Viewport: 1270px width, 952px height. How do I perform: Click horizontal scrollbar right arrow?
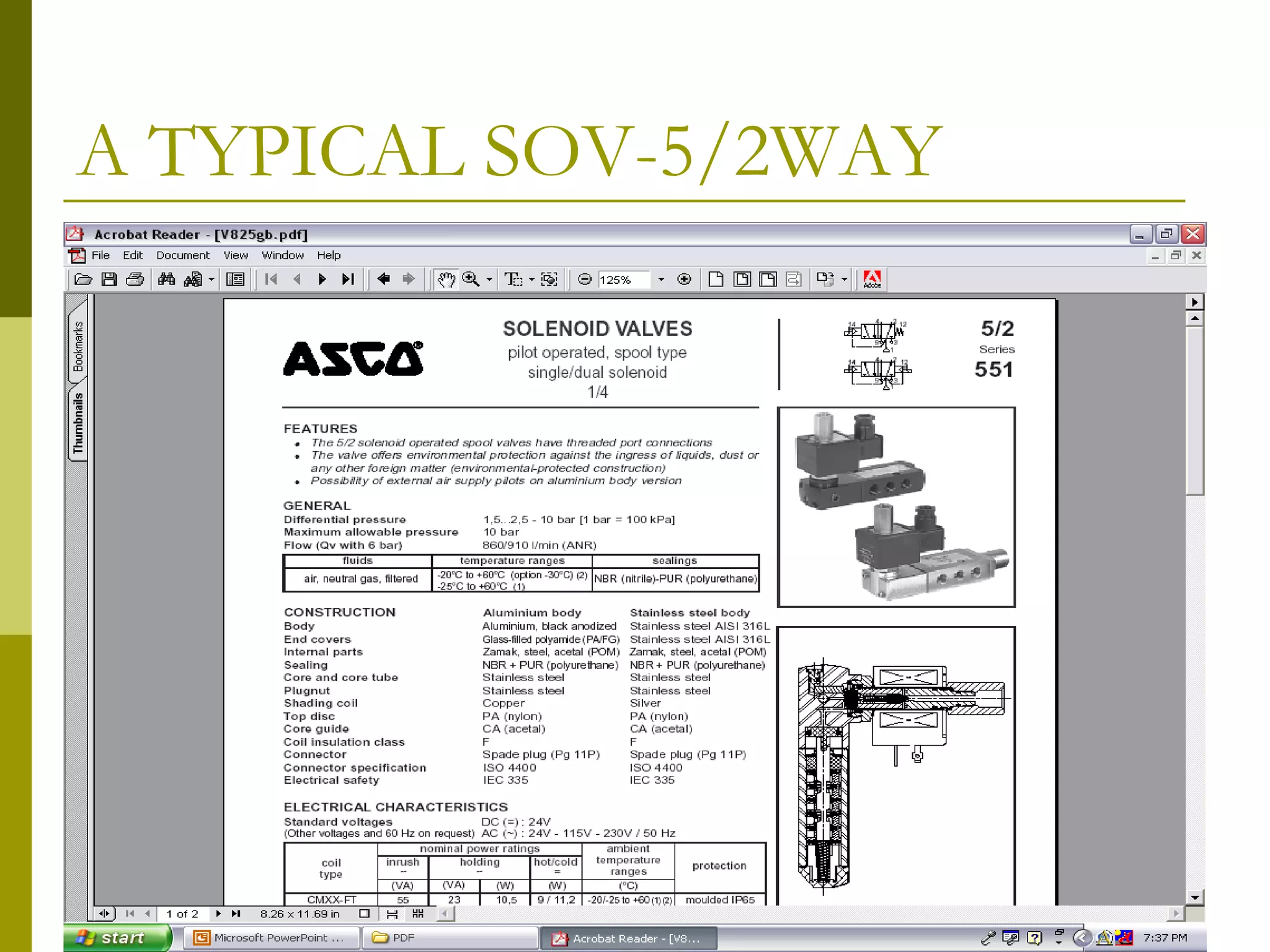[x=1175, y=914]
